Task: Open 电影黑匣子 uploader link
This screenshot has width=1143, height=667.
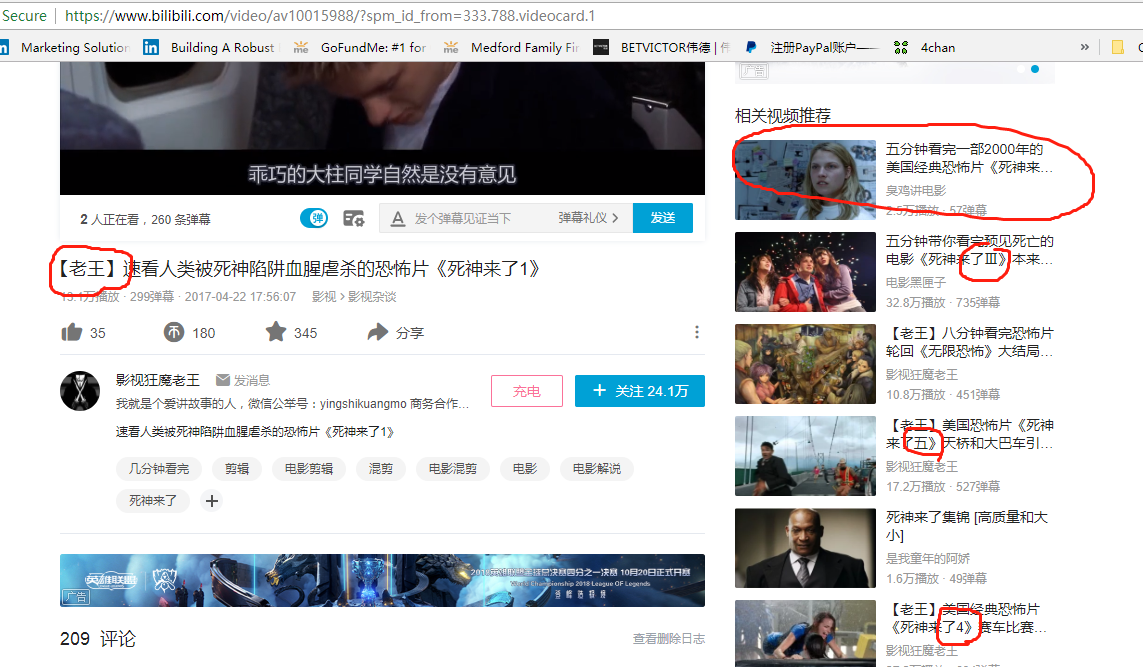Action: [916, 282]
